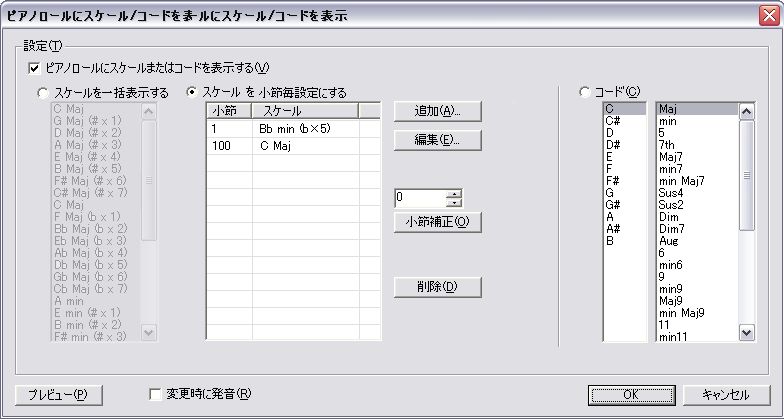The image size is (784, 419).
Task: Click the chord type list scroll-down arrow
Action: (x=746, y=332)
